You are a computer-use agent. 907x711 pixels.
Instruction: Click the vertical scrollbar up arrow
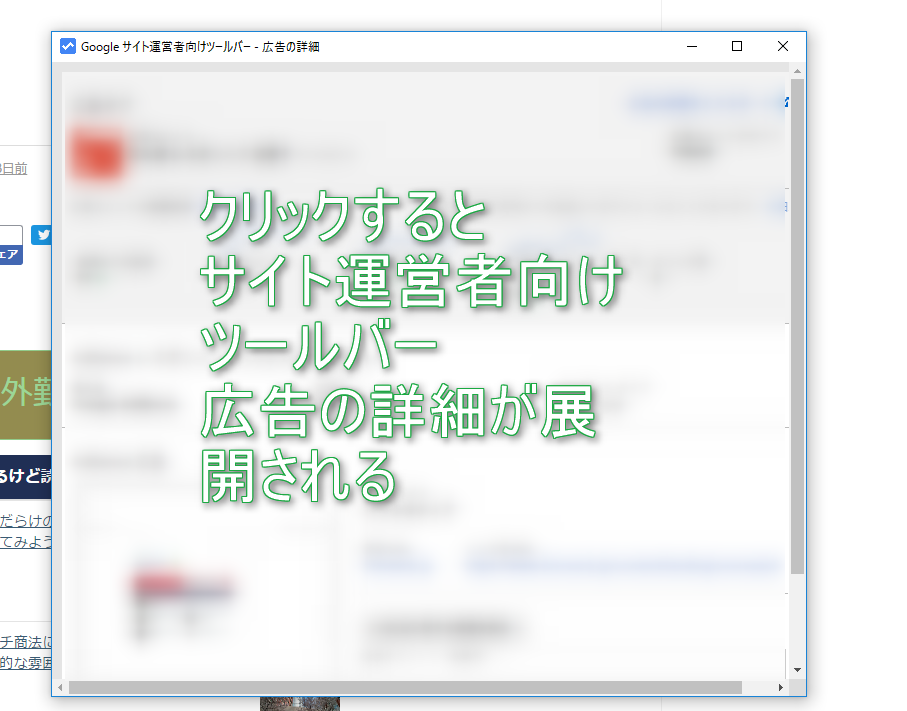click(798, 71)
